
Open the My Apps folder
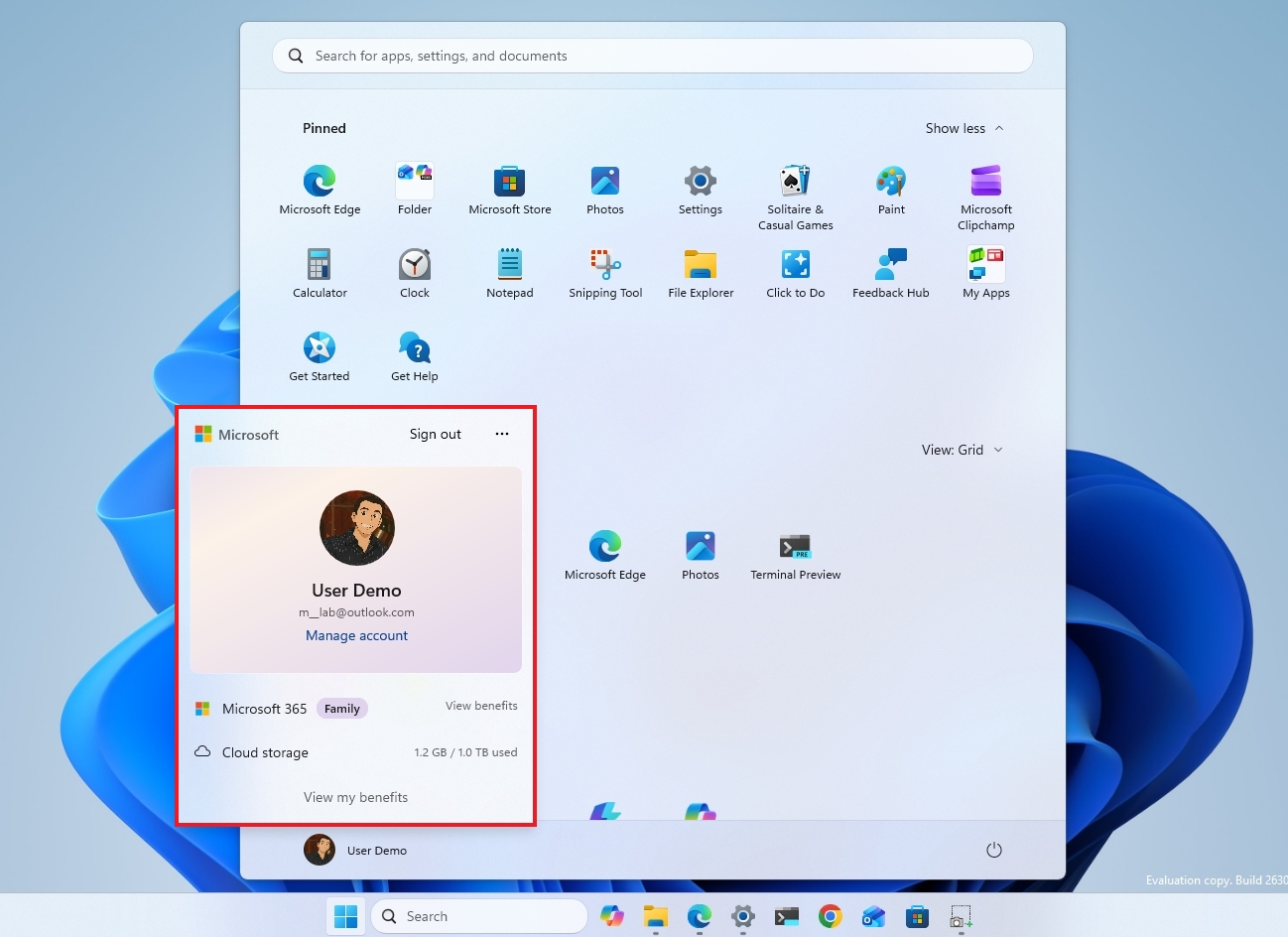(x=986, y=273)
